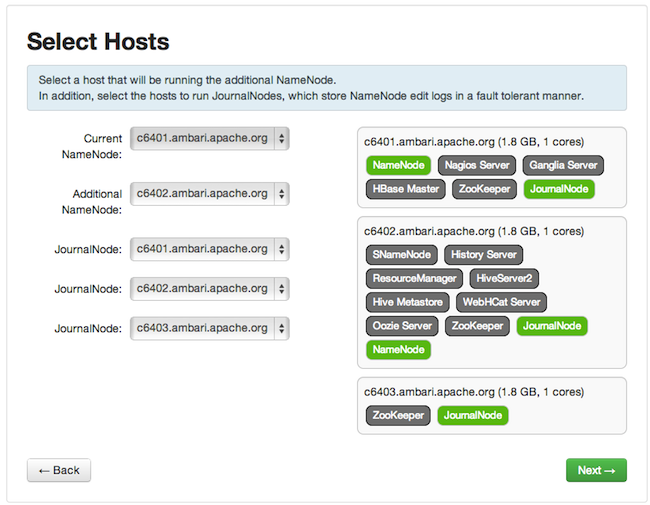Click the Next button
The width and height of the screenshot is (650, 505).
(x=596, y=470)
